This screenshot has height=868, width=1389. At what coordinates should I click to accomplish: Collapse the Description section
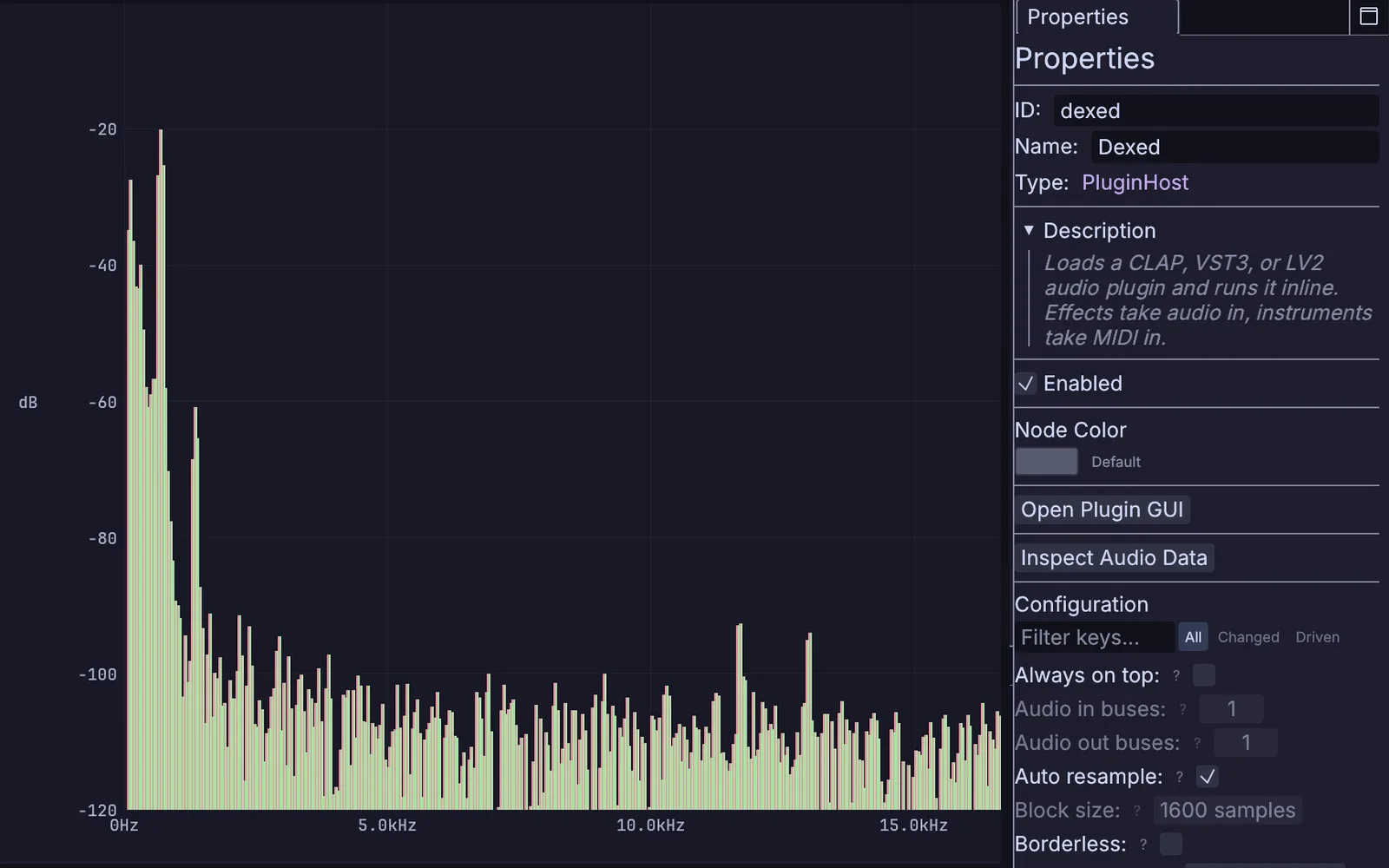coord(1029,230)
